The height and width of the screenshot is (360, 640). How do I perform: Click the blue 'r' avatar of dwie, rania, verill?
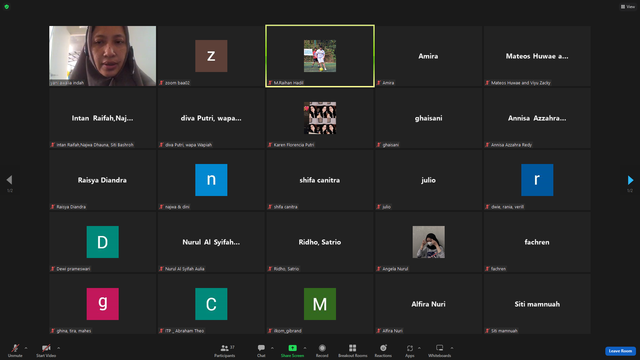coord(537,180)
